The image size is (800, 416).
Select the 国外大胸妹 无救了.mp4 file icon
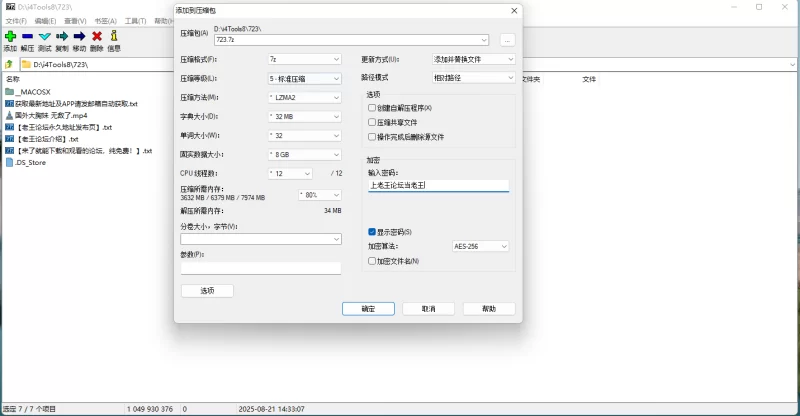9,115
